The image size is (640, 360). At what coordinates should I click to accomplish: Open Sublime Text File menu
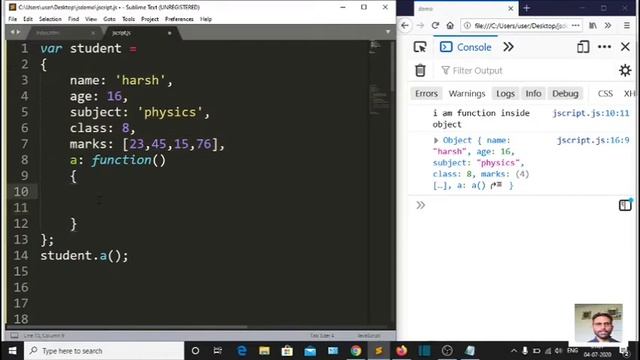[13, 19]
